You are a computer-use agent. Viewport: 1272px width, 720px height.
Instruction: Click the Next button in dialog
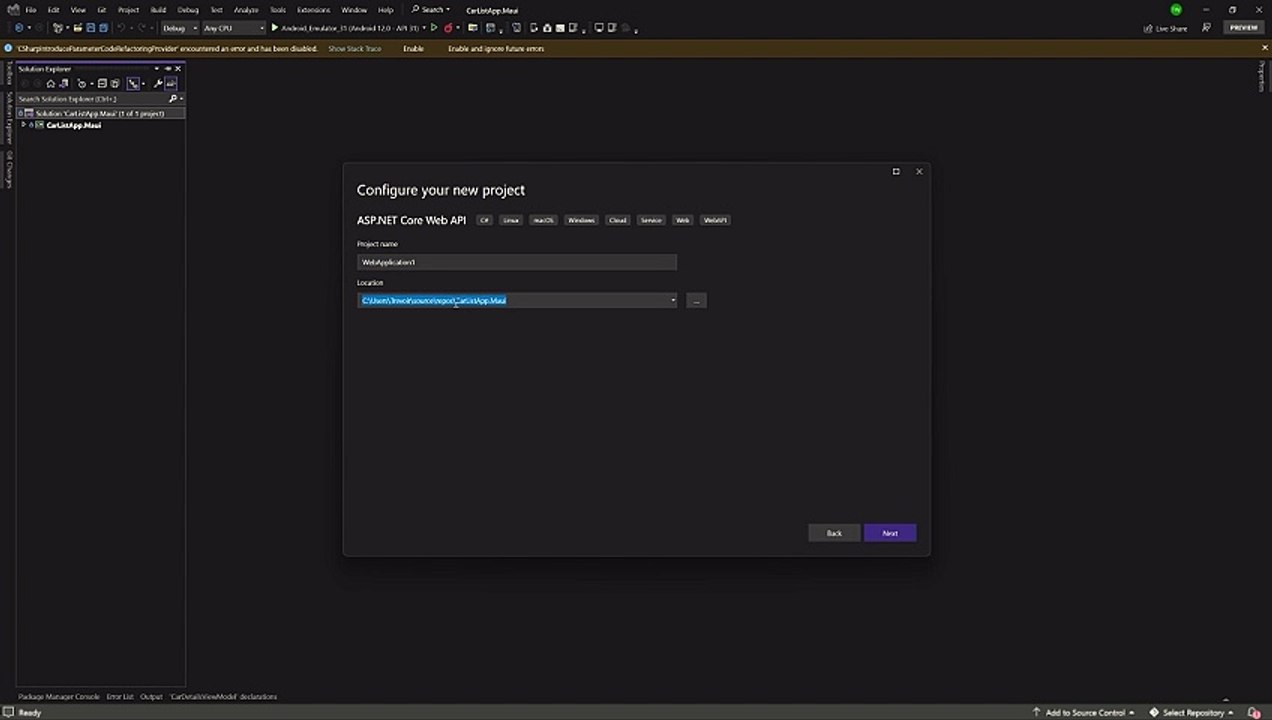pos(890,533)
